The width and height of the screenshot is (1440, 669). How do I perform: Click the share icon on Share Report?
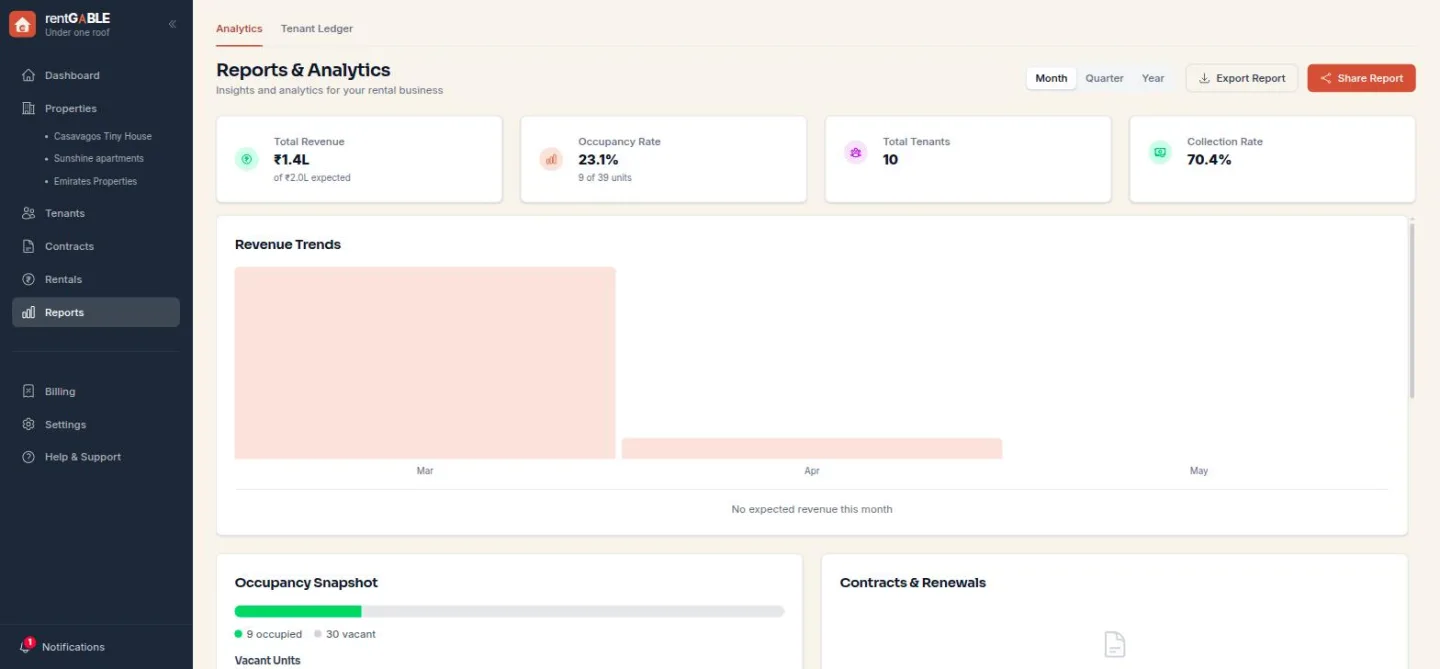[x=1325, y=78]
